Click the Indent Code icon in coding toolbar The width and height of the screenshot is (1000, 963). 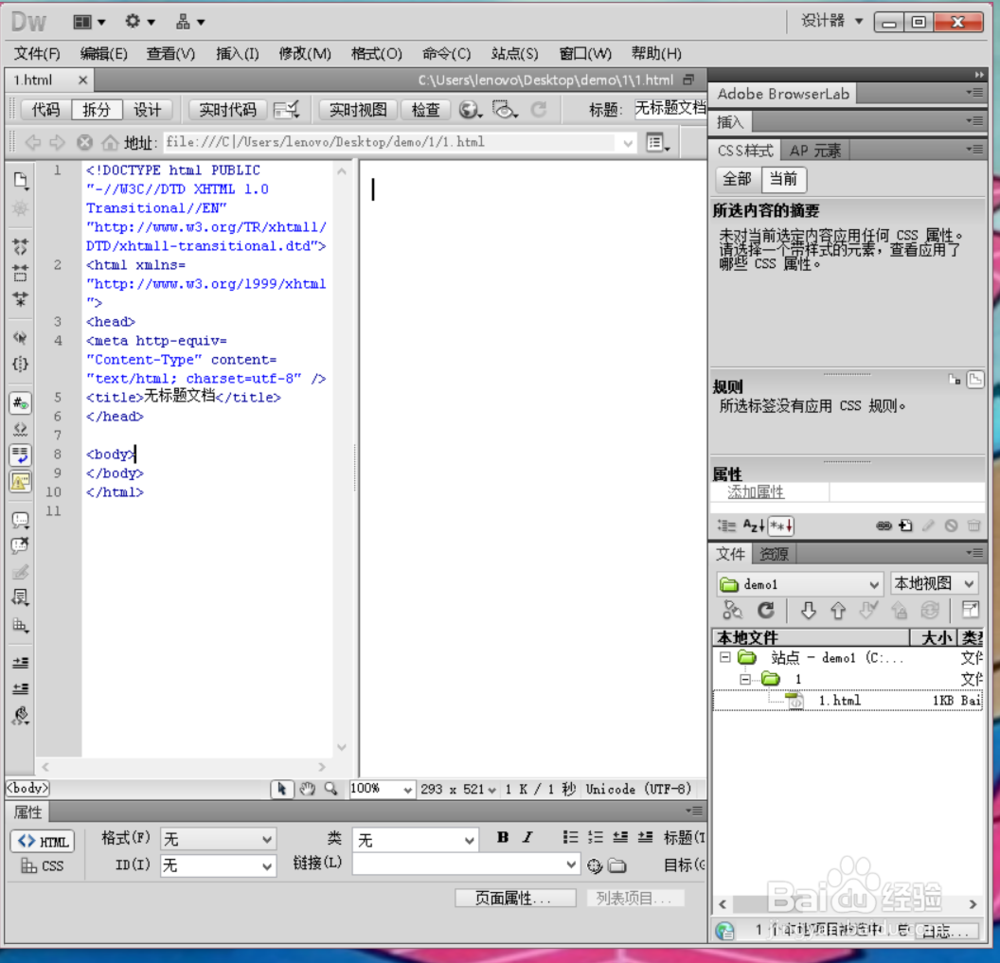pyautogui.click(x=20, y=663)
